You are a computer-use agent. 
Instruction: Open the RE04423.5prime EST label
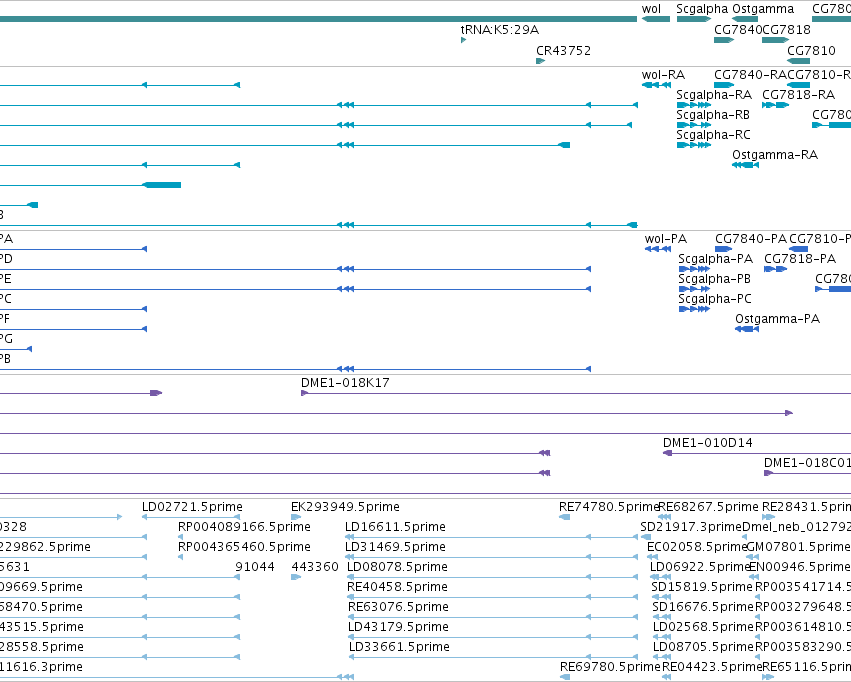[x=713, y=667]
